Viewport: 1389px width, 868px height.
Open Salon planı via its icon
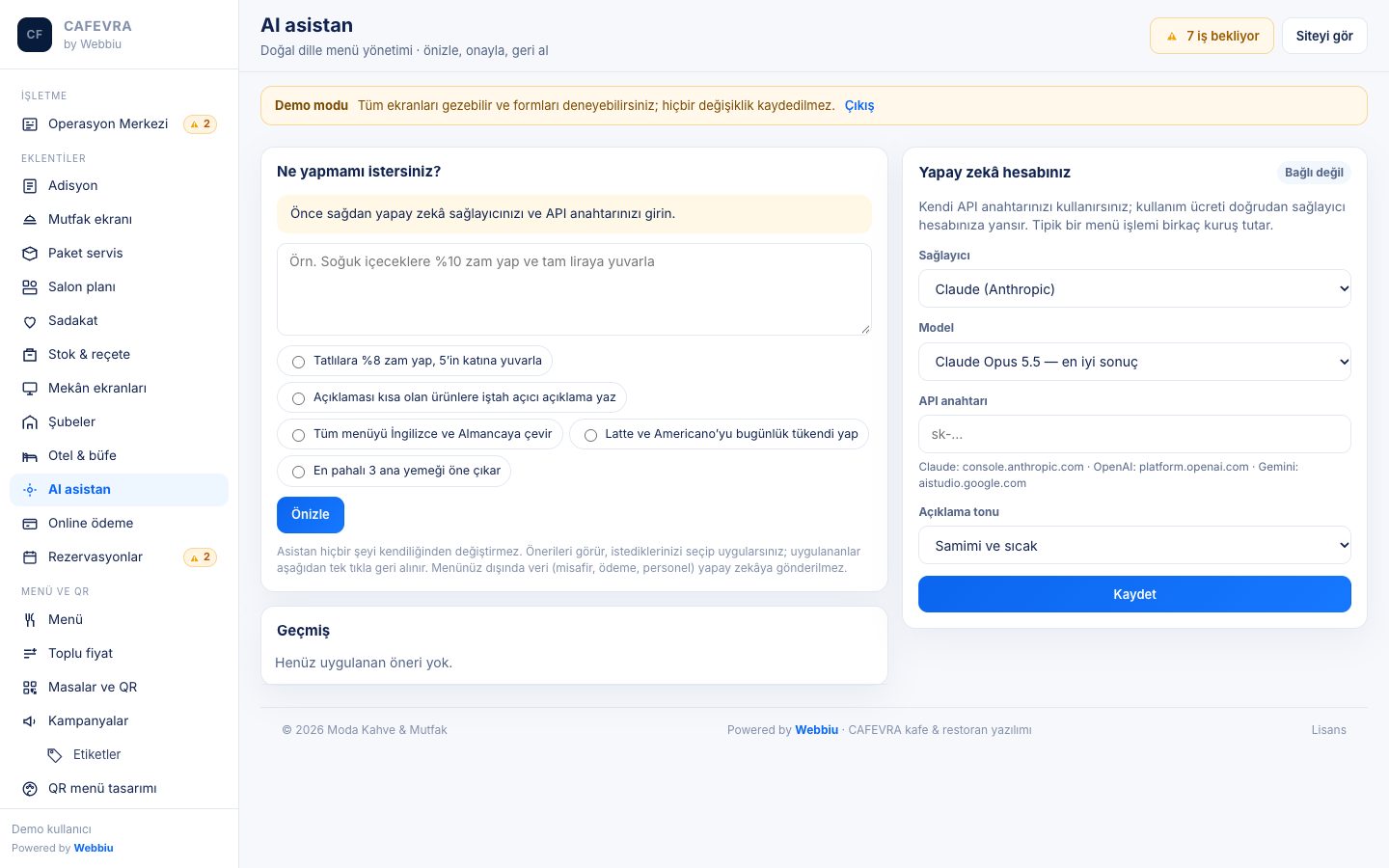tap(30, 287)
